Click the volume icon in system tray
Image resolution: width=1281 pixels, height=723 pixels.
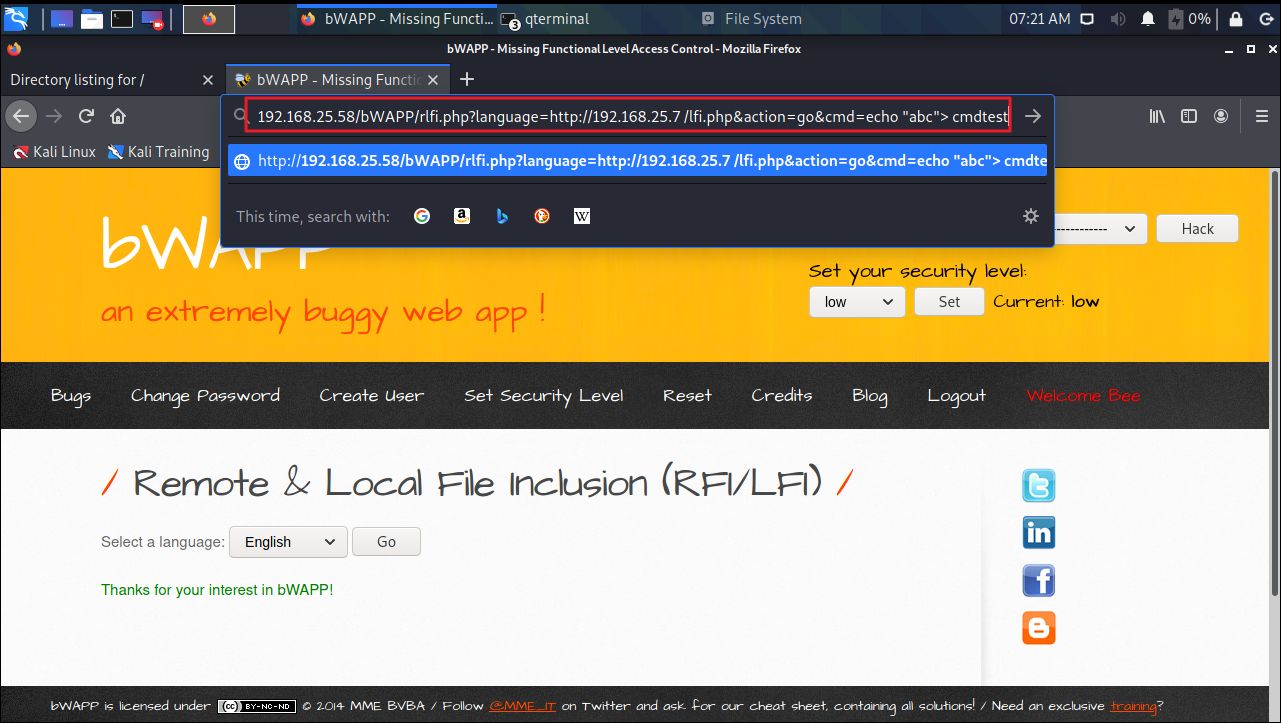tap(1117, 19)
